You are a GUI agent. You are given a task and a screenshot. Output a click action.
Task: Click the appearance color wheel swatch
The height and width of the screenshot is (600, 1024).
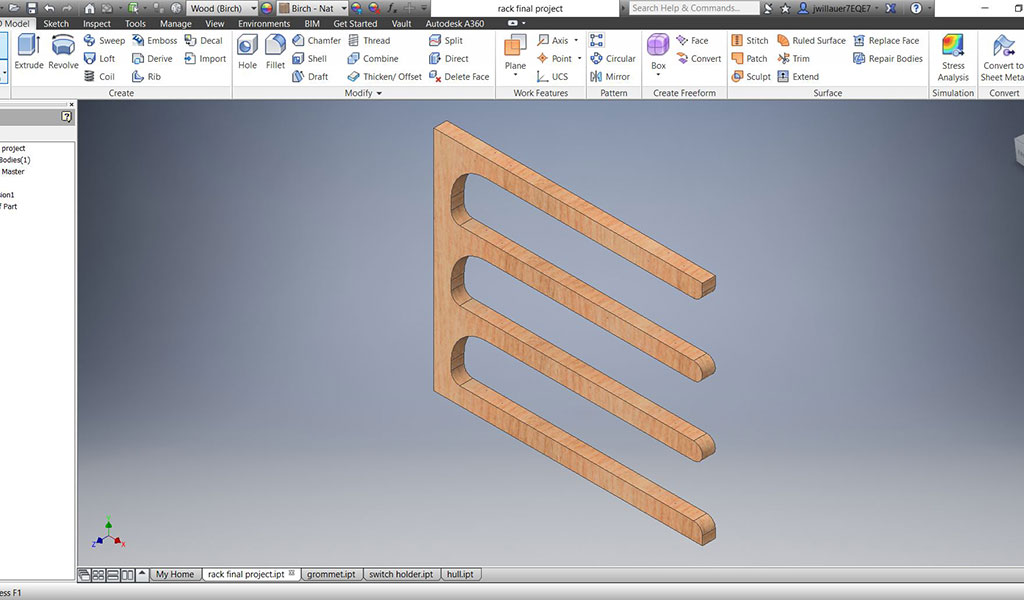(266, 8)
